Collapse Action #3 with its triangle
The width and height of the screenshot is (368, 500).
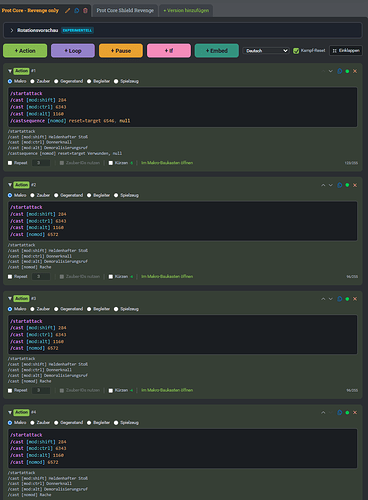coord(10,298)
